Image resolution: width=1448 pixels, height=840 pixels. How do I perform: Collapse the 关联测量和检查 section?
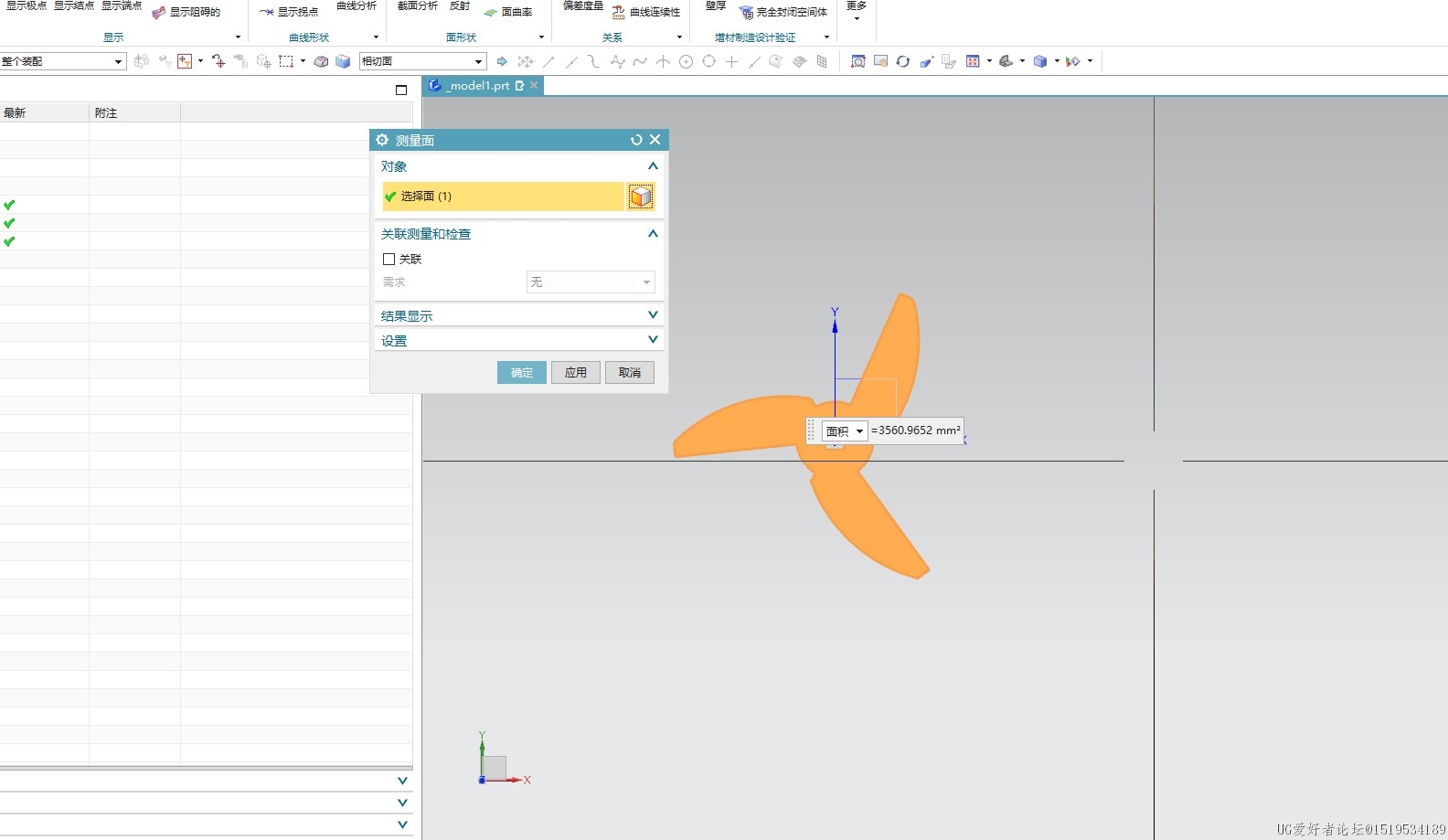(653, 234)
